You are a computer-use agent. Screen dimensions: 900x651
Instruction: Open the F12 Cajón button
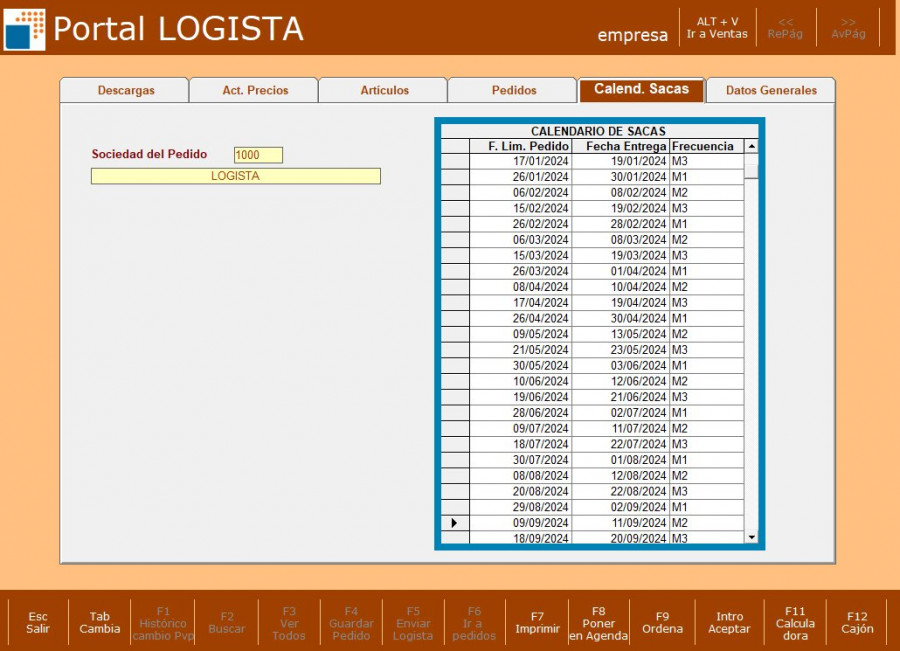point(857,623)
